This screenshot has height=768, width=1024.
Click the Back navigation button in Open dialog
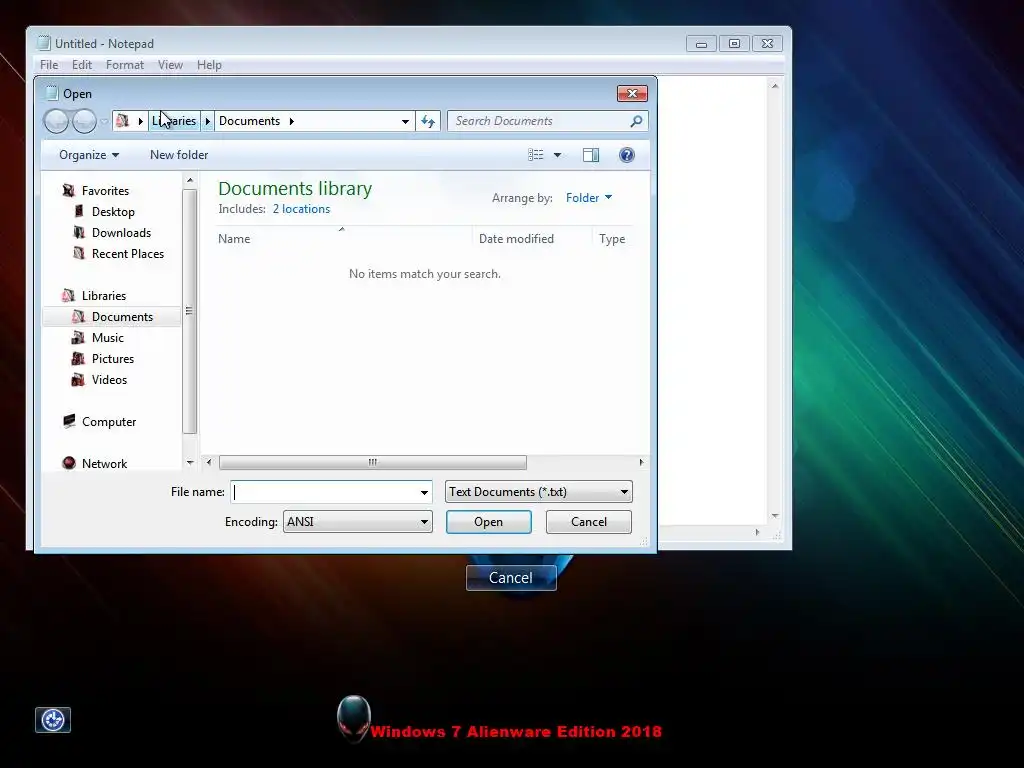click(56, 121)
